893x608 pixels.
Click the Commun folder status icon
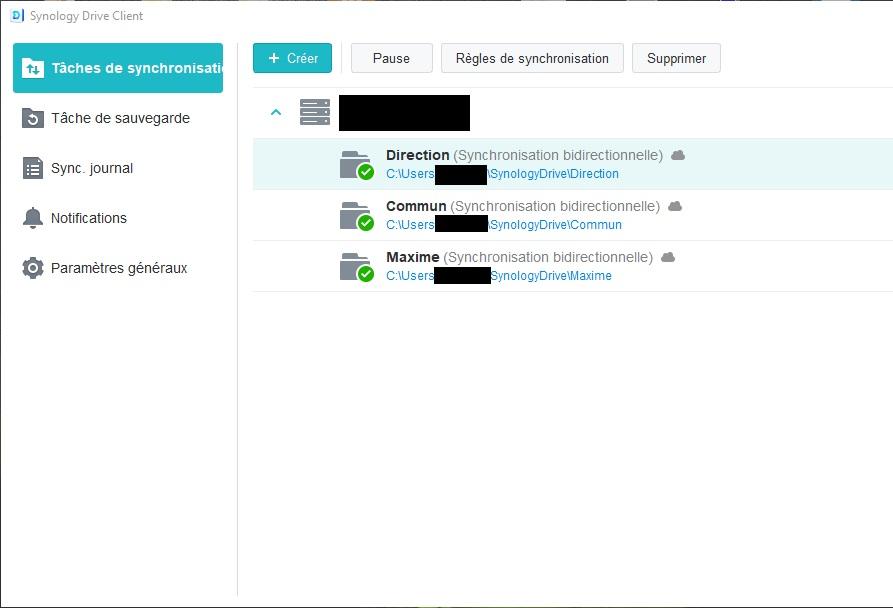pyautogui.click(x=357, y=216)
